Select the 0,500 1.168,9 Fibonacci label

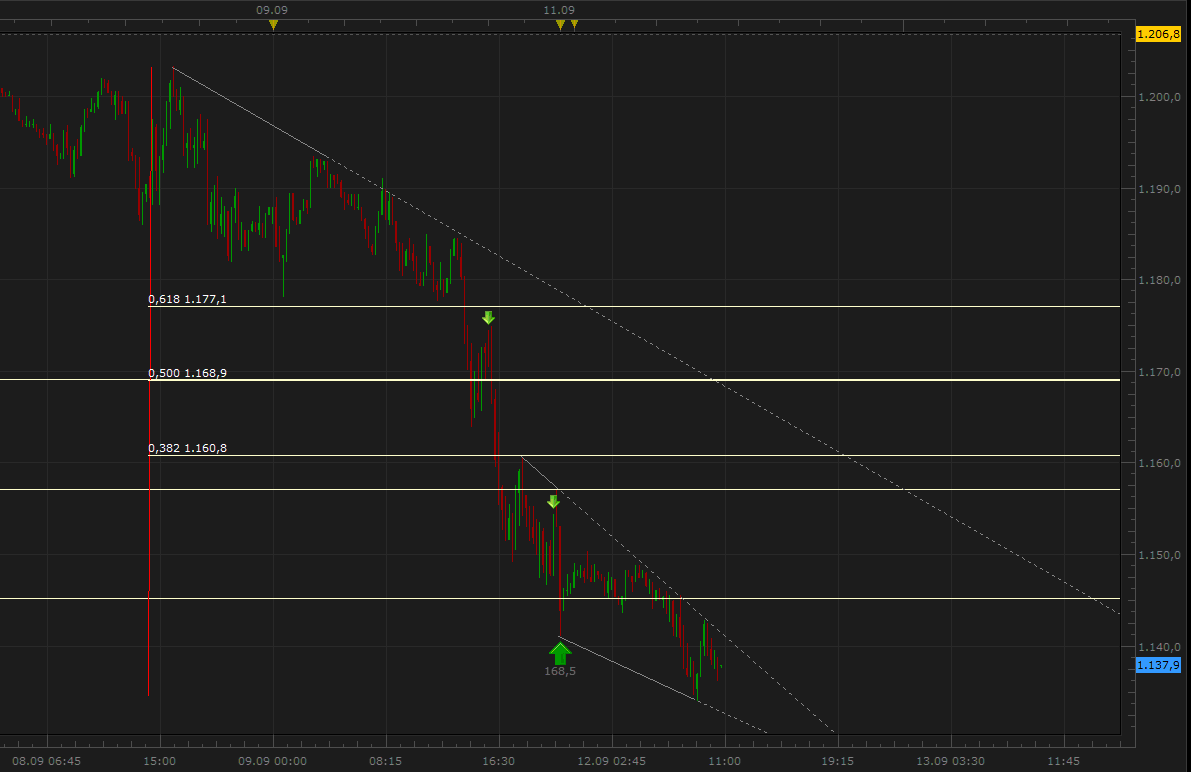tap(187, 373)
